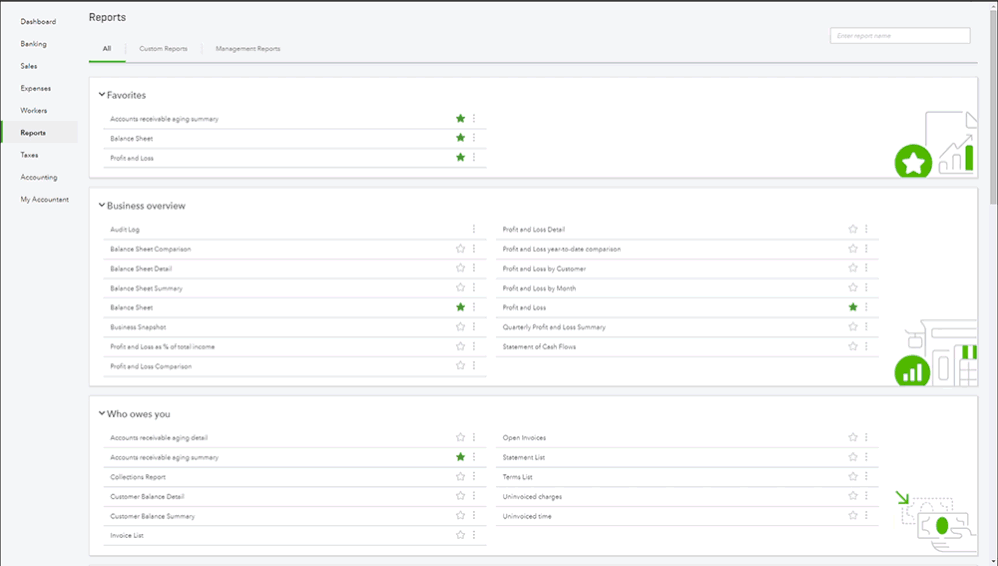The width and height of the screenshot is (998, 566).
Task: Open kebab menu for Terms List
Action: click(x=866, y=476)
